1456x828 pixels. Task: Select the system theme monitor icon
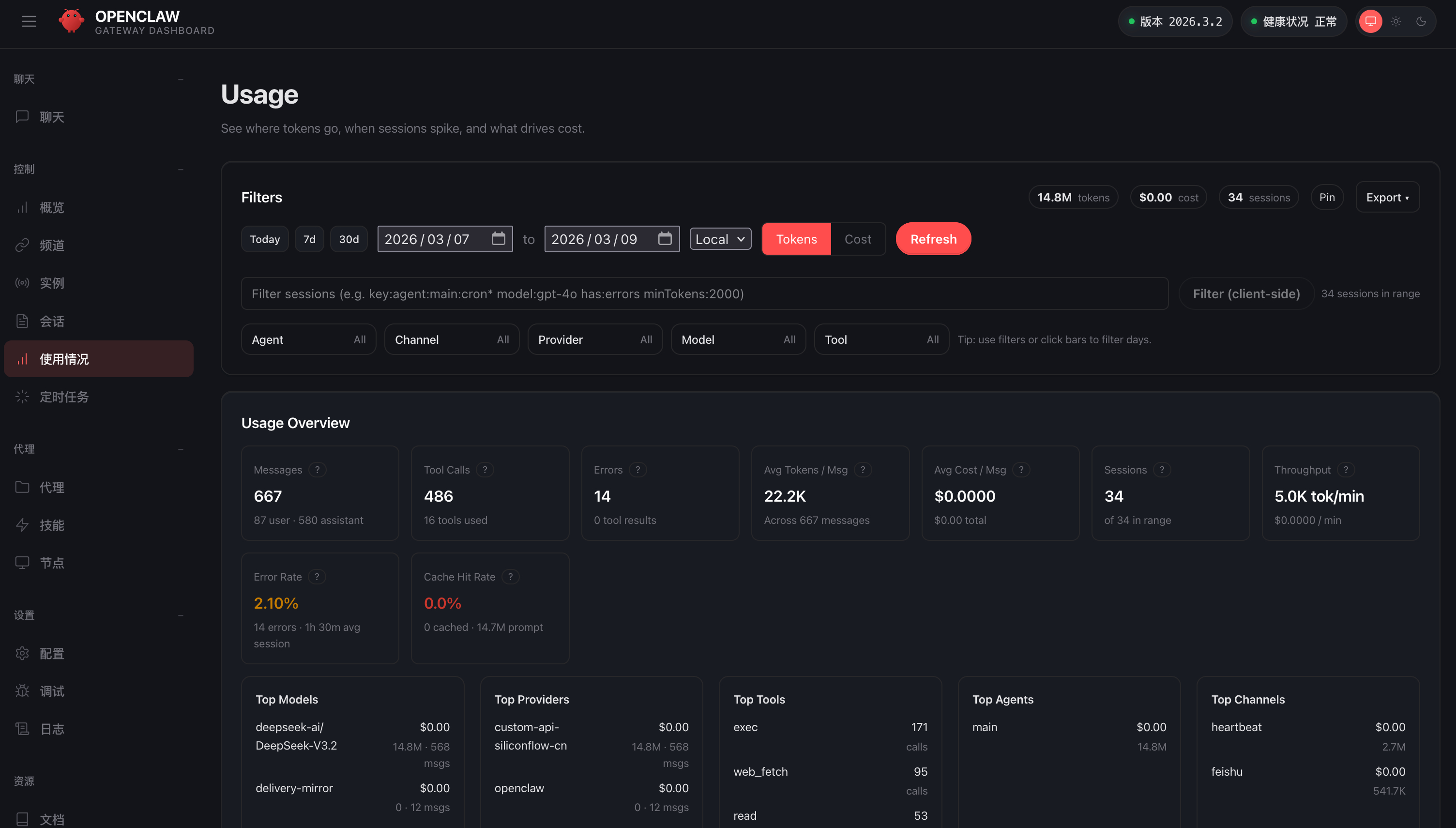tap(1370, 22)
